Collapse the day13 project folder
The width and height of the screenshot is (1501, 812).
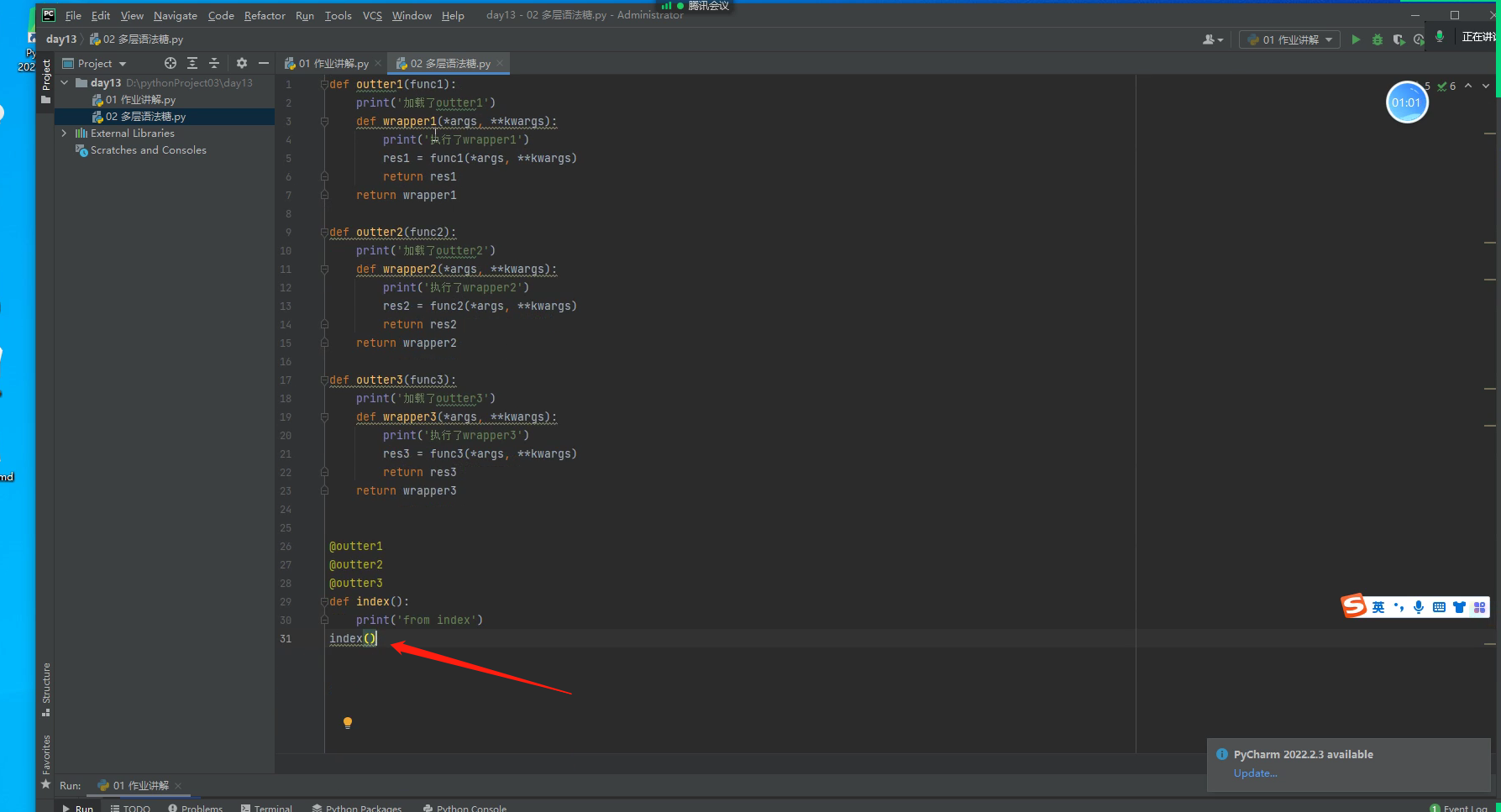tap(65, 82)
